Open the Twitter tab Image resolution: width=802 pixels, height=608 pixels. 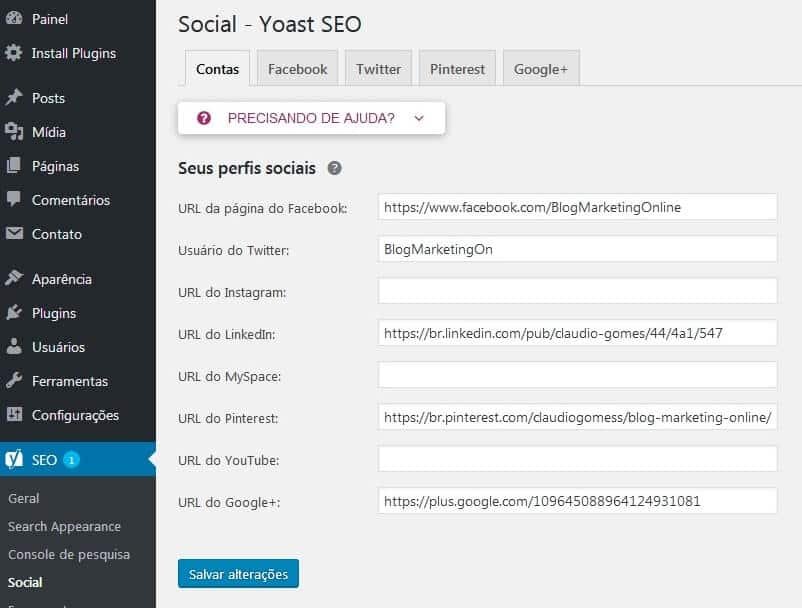tap(378, 69)
